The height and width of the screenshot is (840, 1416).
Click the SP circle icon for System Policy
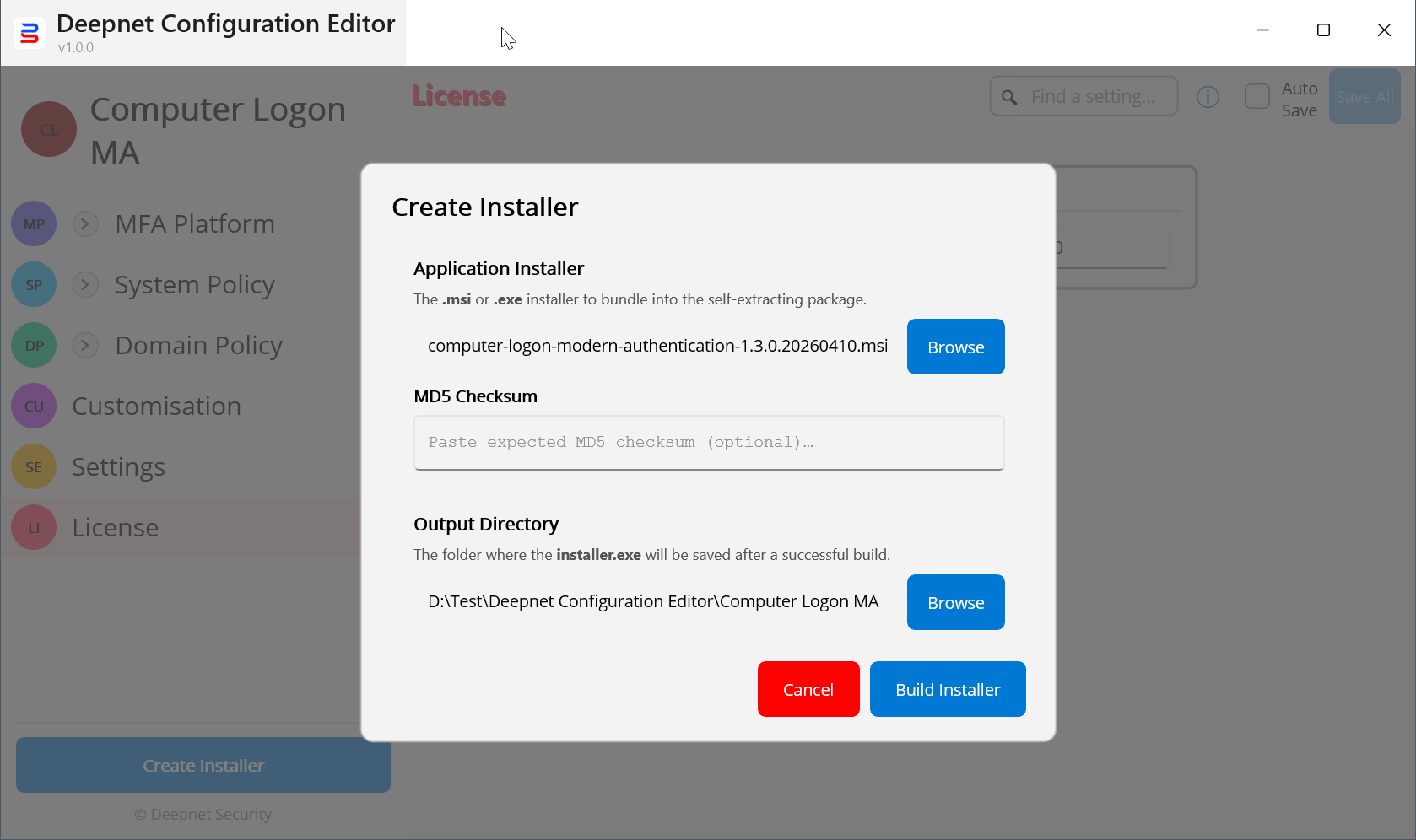[x=34, y=285]
